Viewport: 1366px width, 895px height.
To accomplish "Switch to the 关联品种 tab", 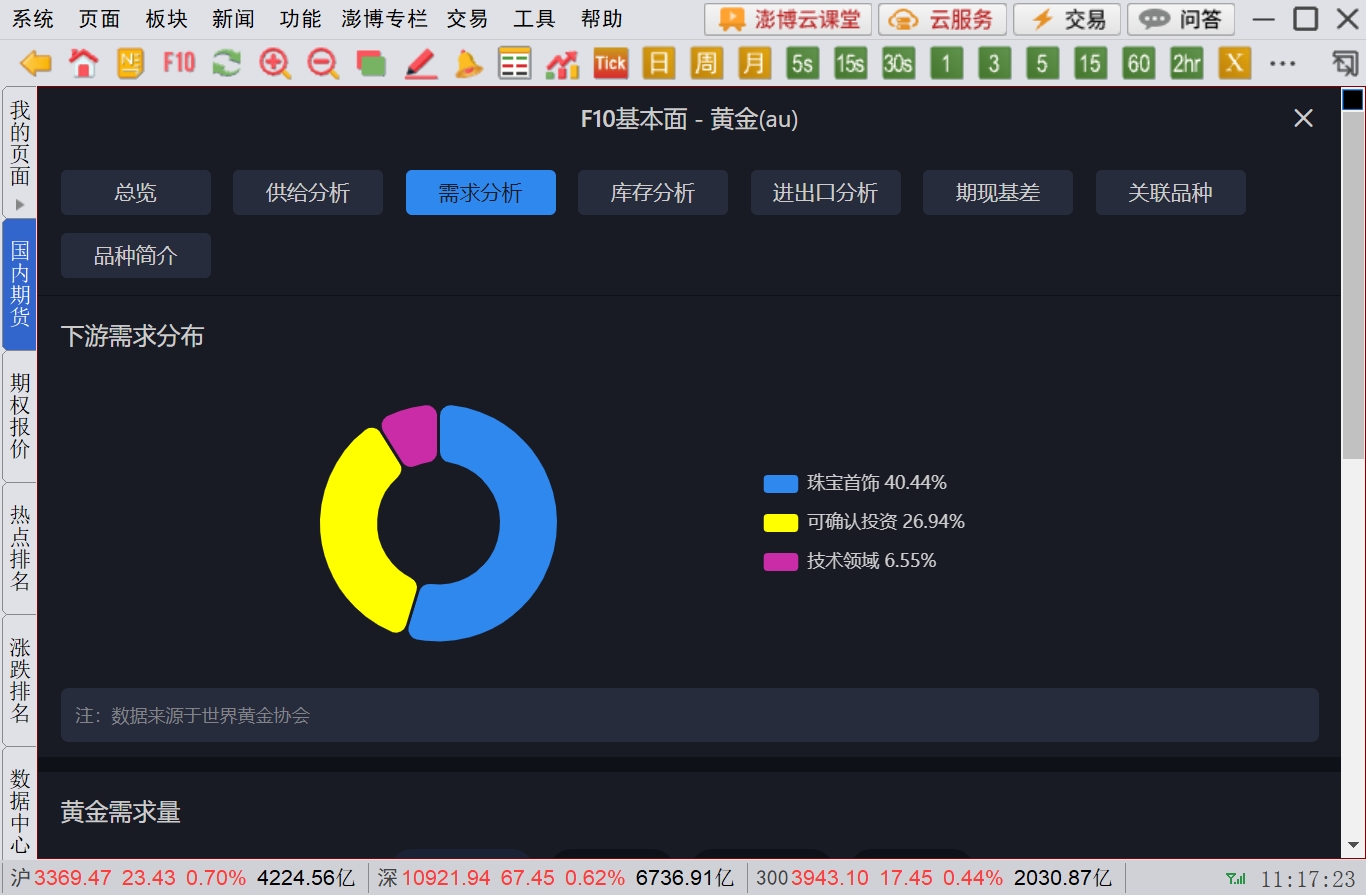I will click(x=1171, y=193).
